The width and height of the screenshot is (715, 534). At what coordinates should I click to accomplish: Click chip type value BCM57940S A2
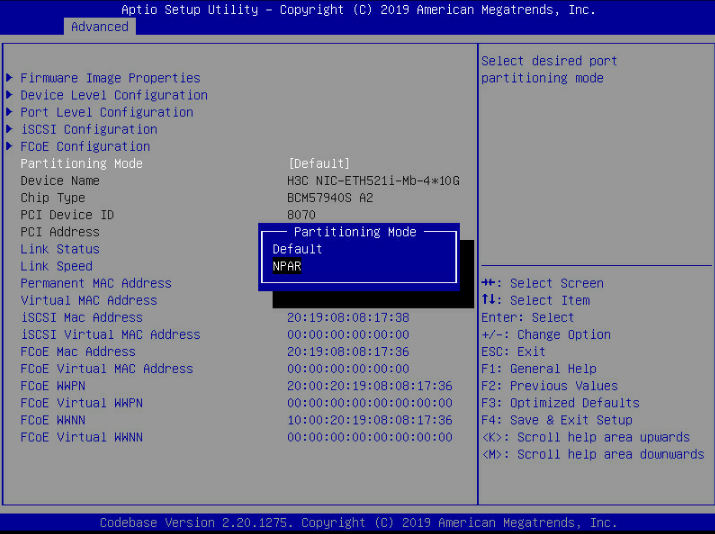pyautogui.click(x=330, y=197)
